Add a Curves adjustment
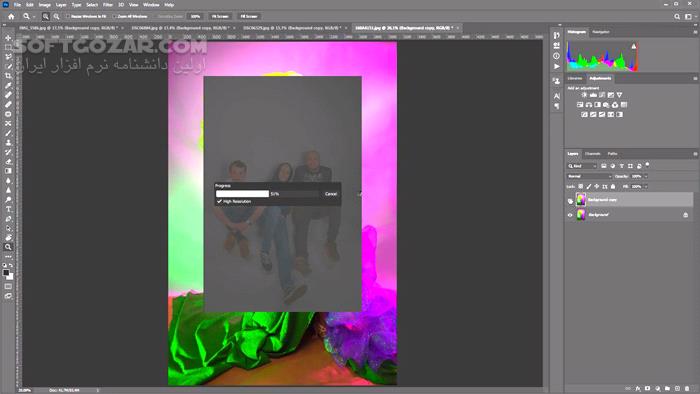 click(602, 95)
